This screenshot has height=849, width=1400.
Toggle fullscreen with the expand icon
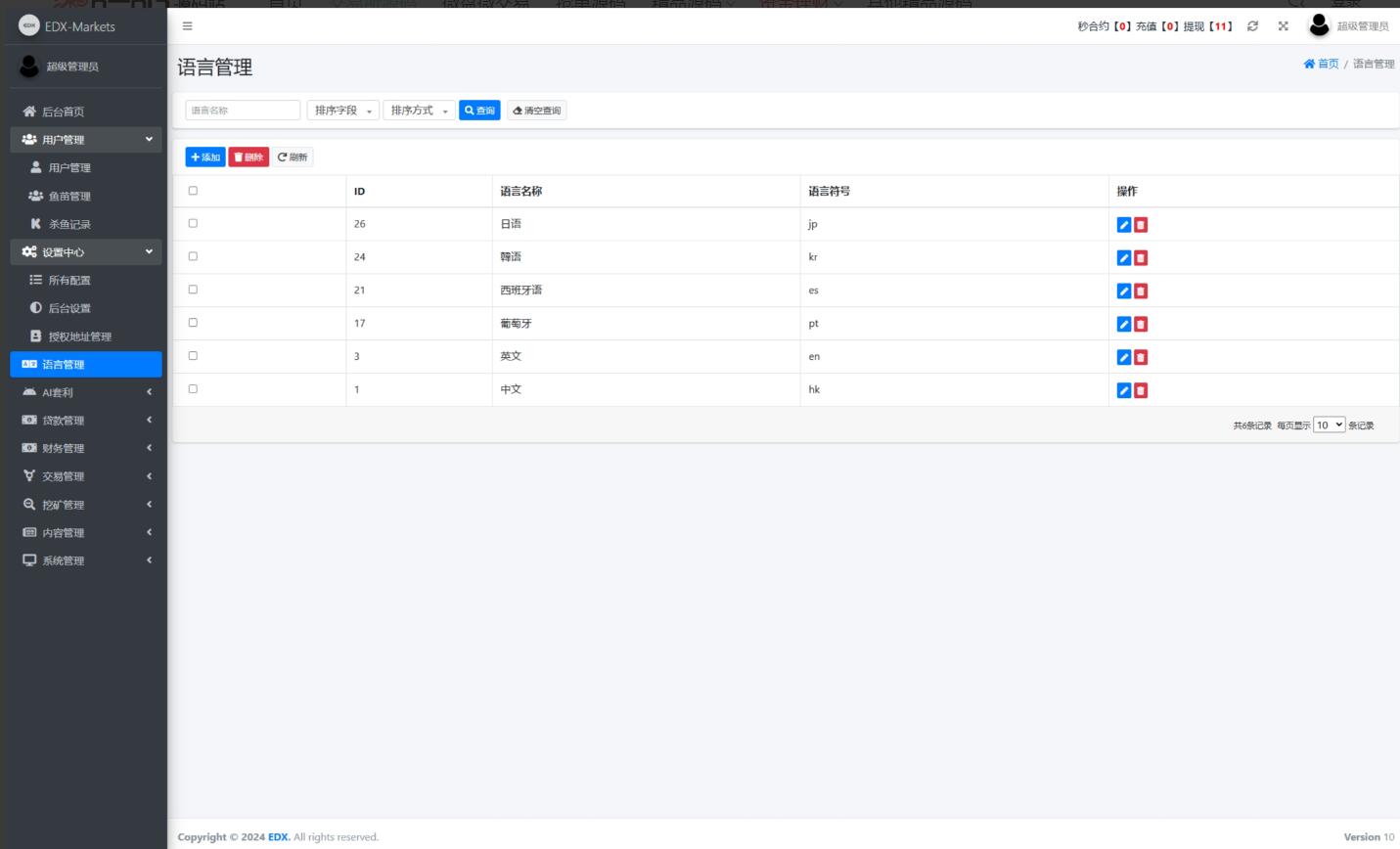click(1283, 26)
